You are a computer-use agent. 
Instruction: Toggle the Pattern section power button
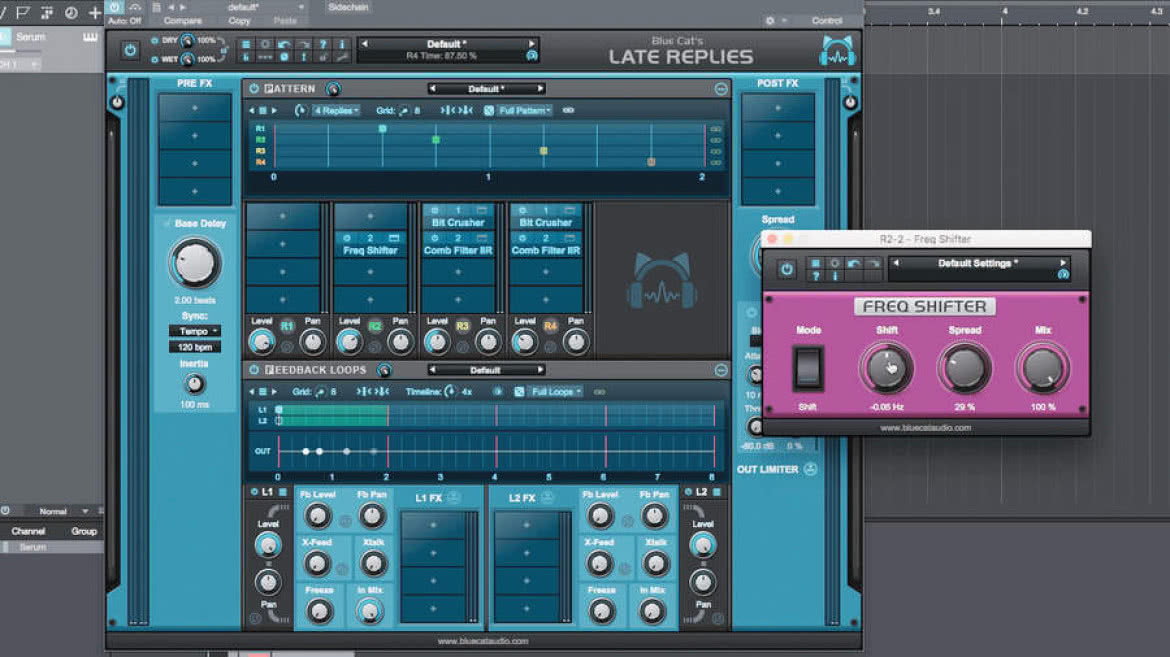click(254, 89)
